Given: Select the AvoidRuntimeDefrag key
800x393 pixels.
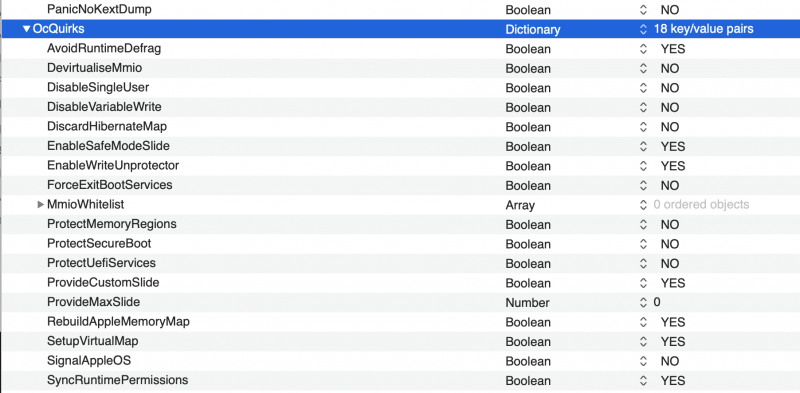Looking at the screenshot, I should pos(104,49).
